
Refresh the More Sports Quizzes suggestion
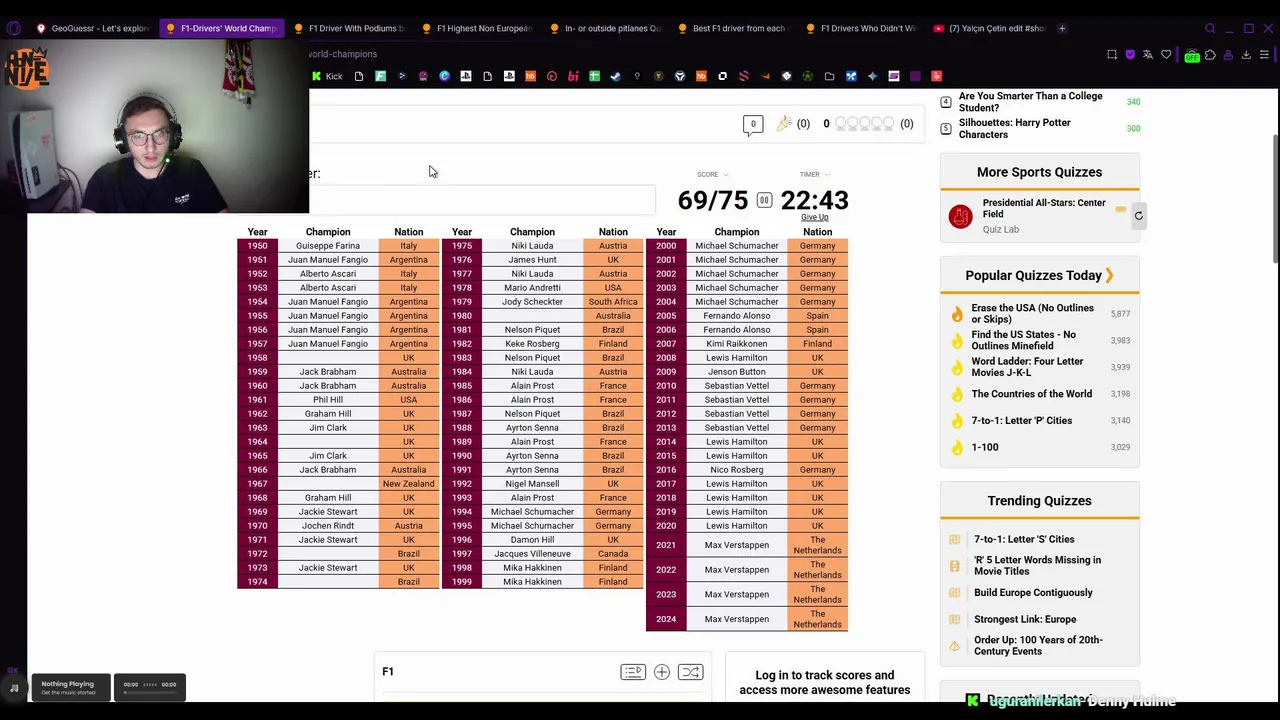click(x=1138, y=216)
